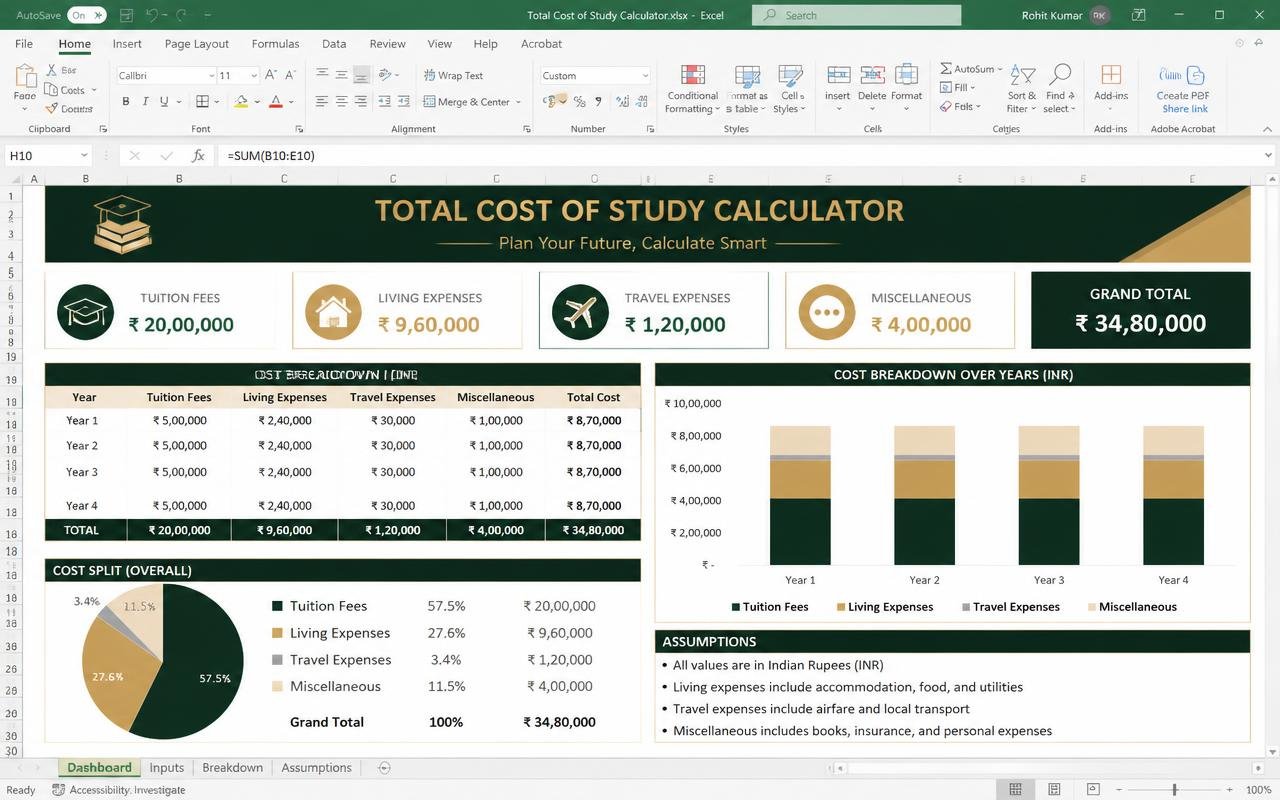Switch to the Inputs sheet tab
This screenshot has width=1280, height=800.
pos(167,767)
